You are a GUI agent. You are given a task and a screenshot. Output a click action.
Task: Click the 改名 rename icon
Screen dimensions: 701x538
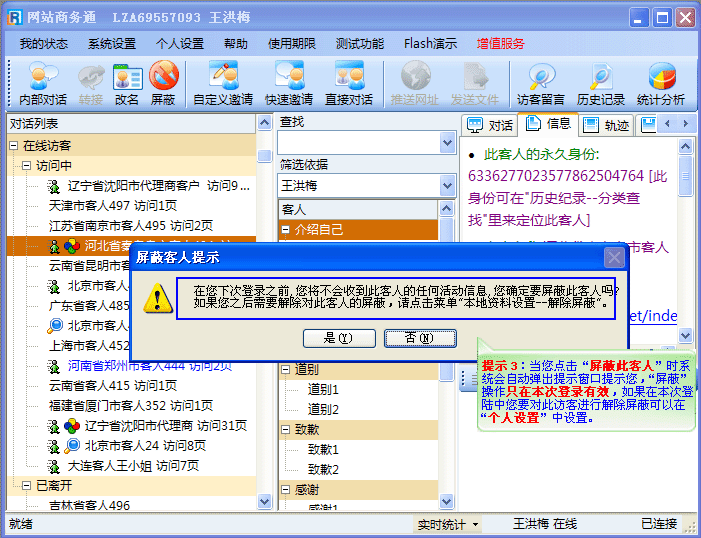(x=127, y=84)
